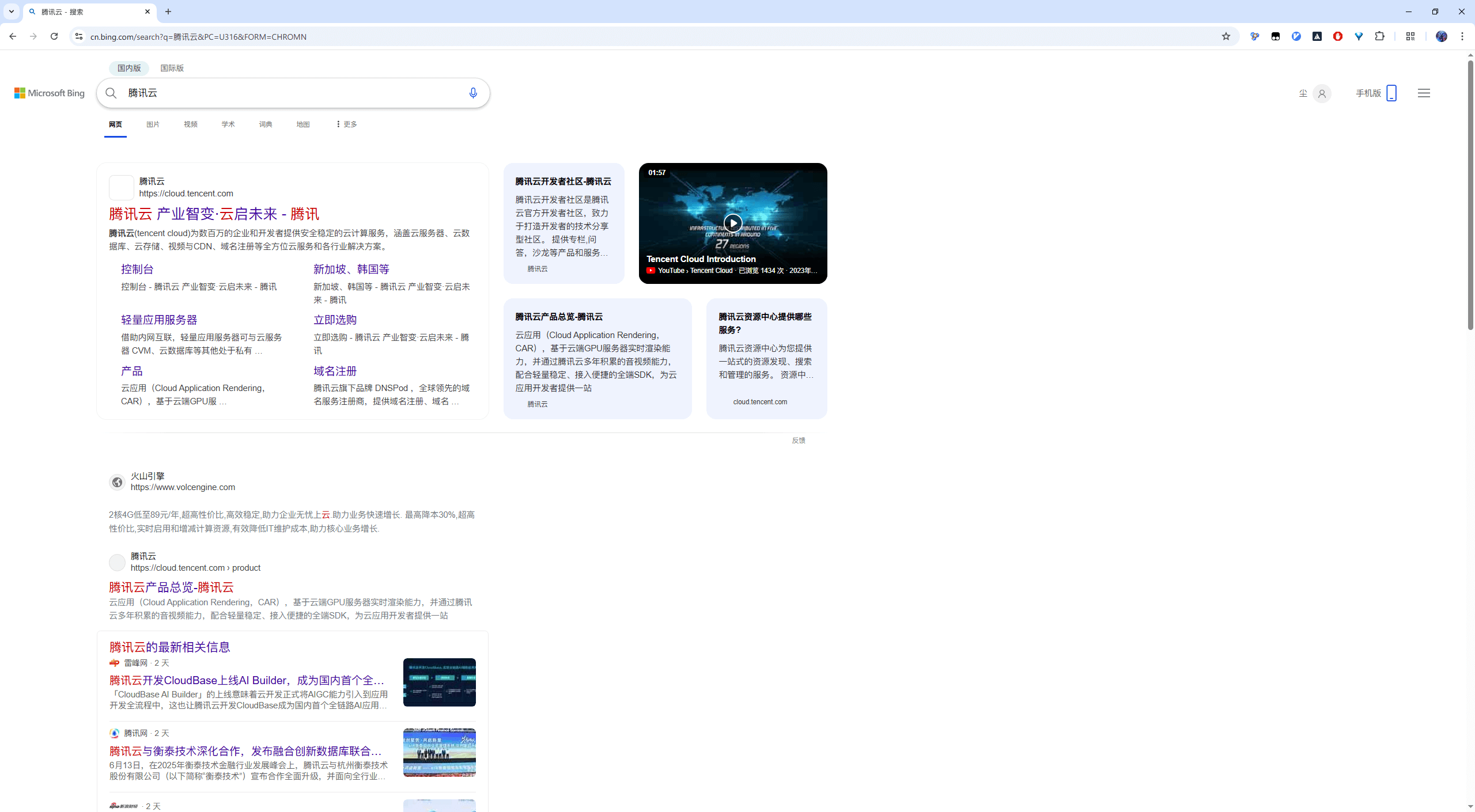
Task: Click the page vertical scrollbar thumb
Action: (1470, 194)
